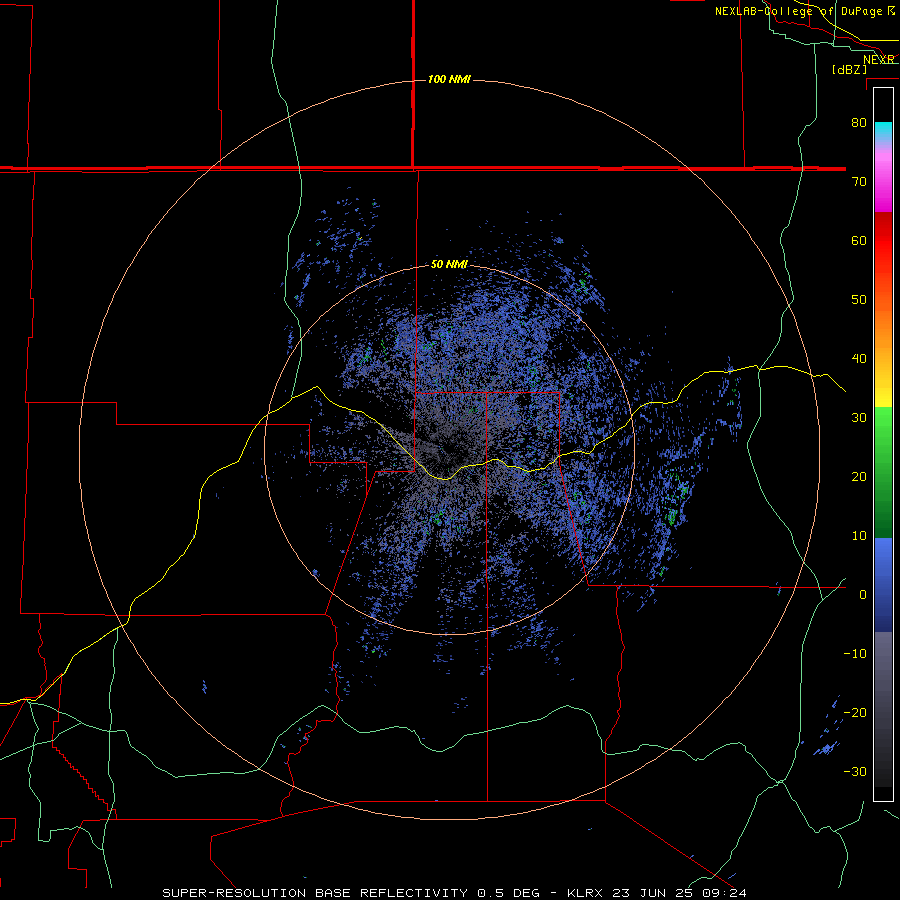Click the 100 NMI range ring label
The width and height of the screenshot is (900, 900).
(x=449, y=79)
